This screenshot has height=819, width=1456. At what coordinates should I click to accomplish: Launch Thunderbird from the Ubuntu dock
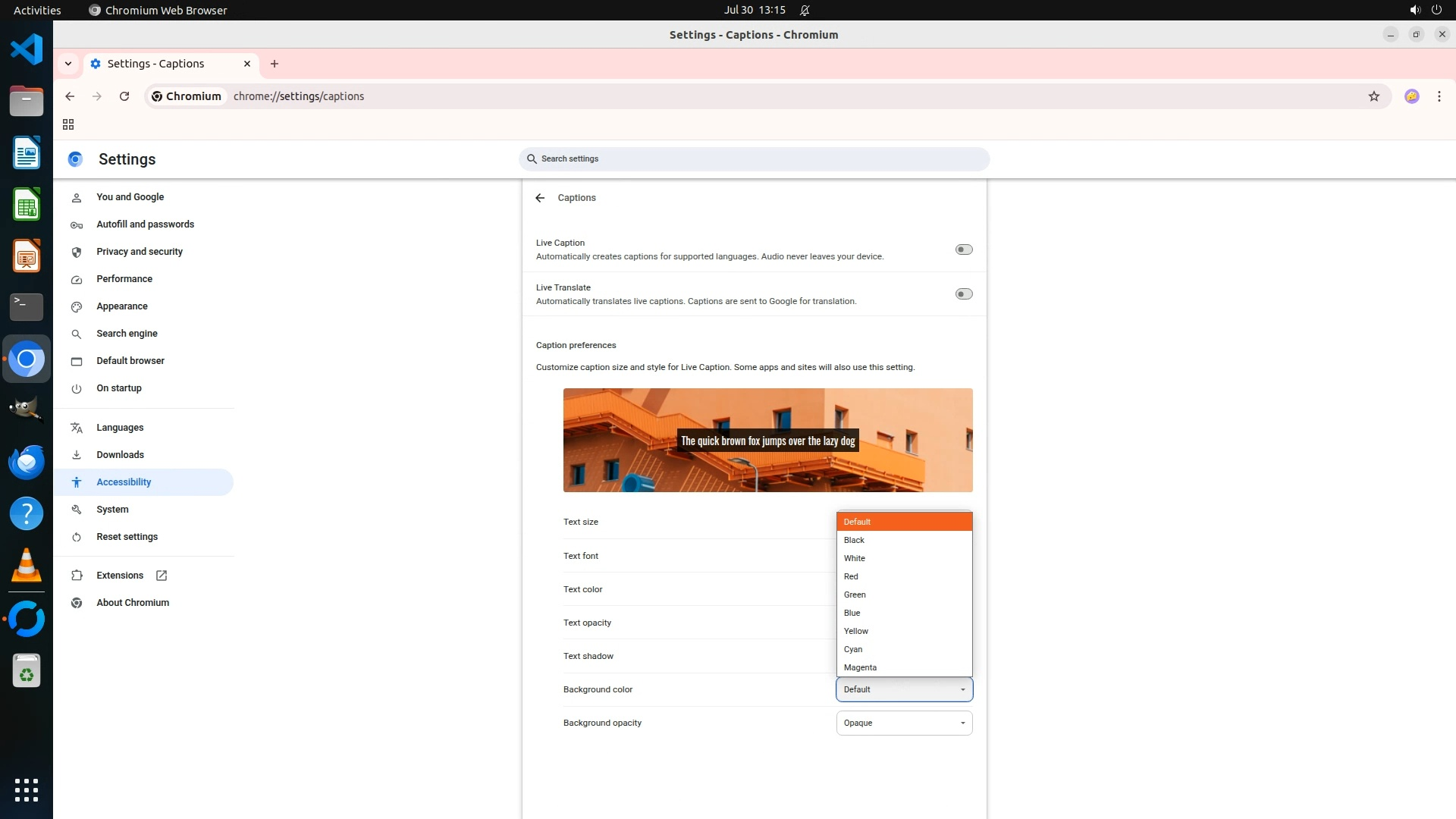[x=27, y=462]
